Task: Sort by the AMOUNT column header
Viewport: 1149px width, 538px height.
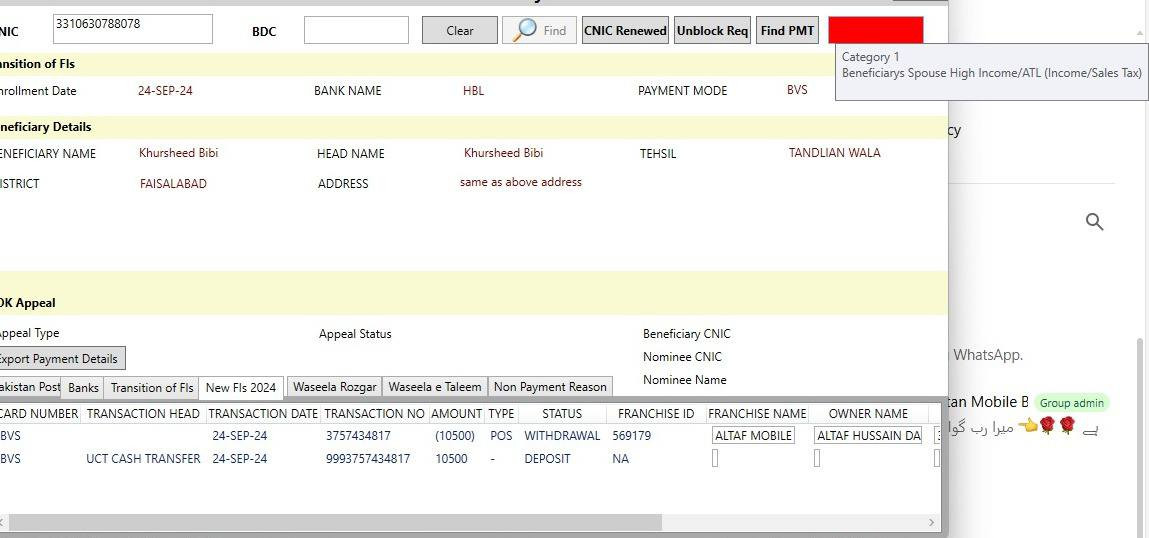Action: point(456,414)
